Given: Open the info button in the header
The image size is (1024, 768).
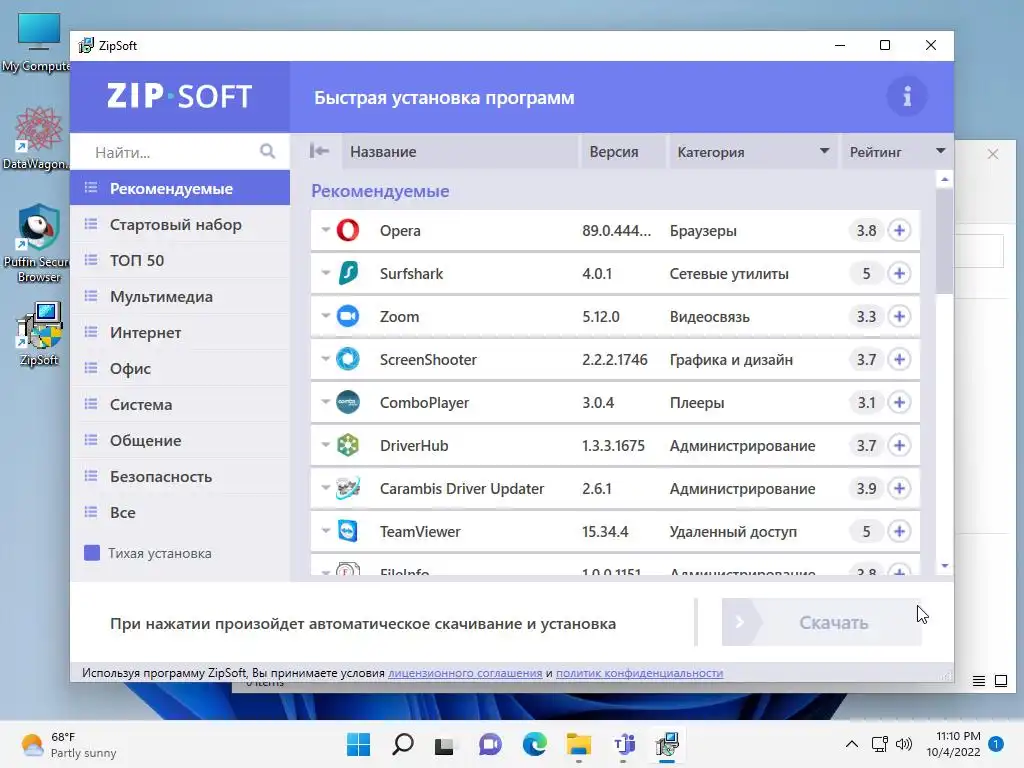Looking at the screenshot, I should (906, 97).
